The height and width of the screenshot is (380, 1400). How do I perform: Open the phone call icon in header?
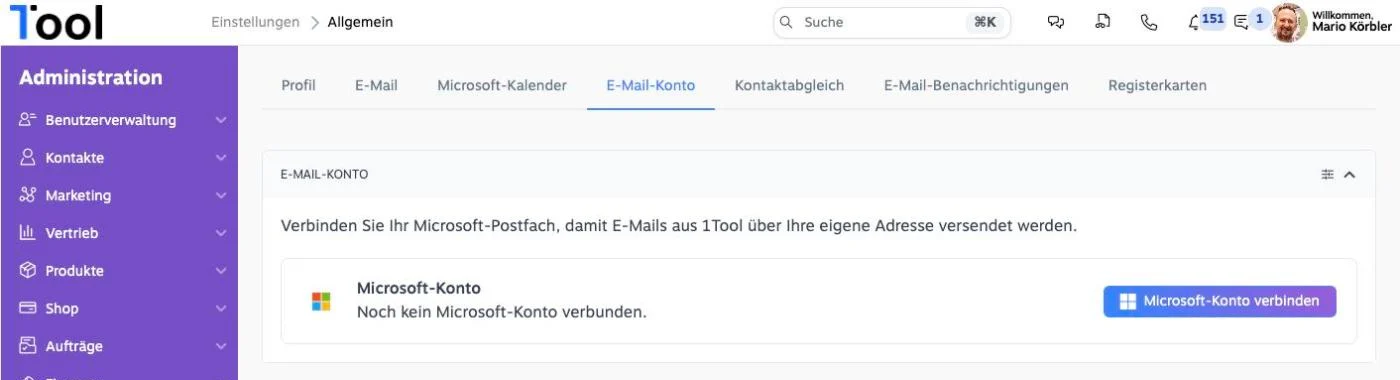tap(1149, 22)
